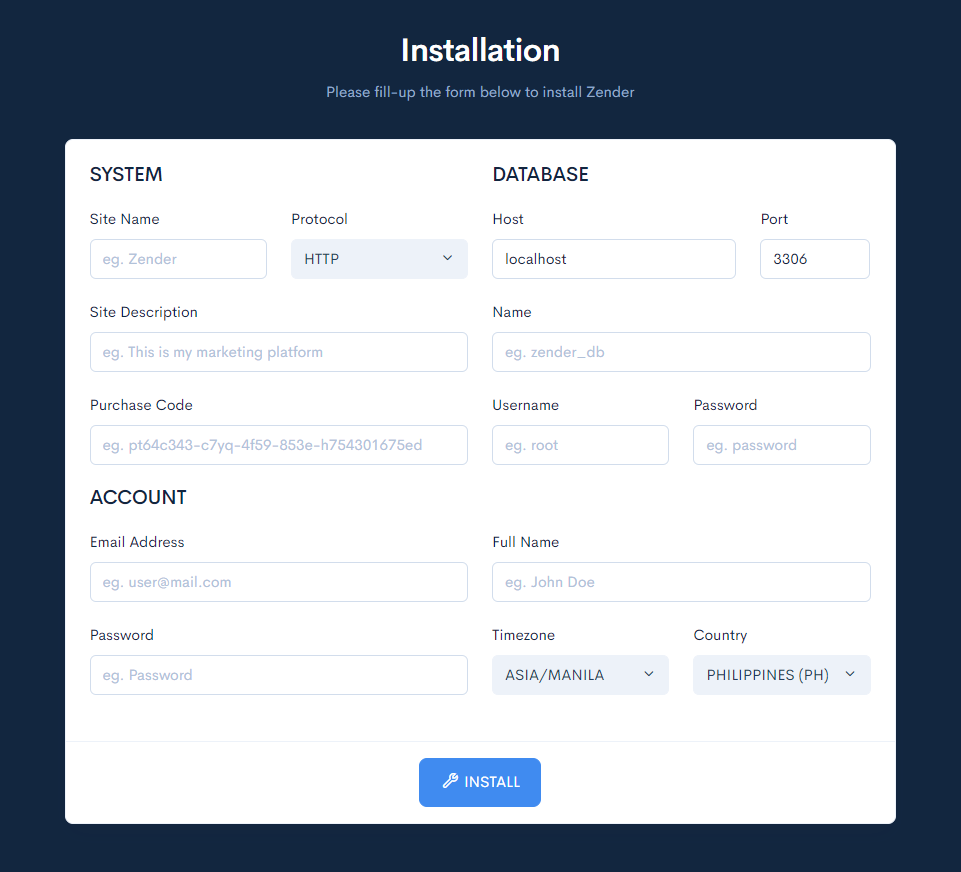Click the database Host field with localhost
The height and width of the screenshot is (872, 961).
pyautogui.click(x=613, y=259)
